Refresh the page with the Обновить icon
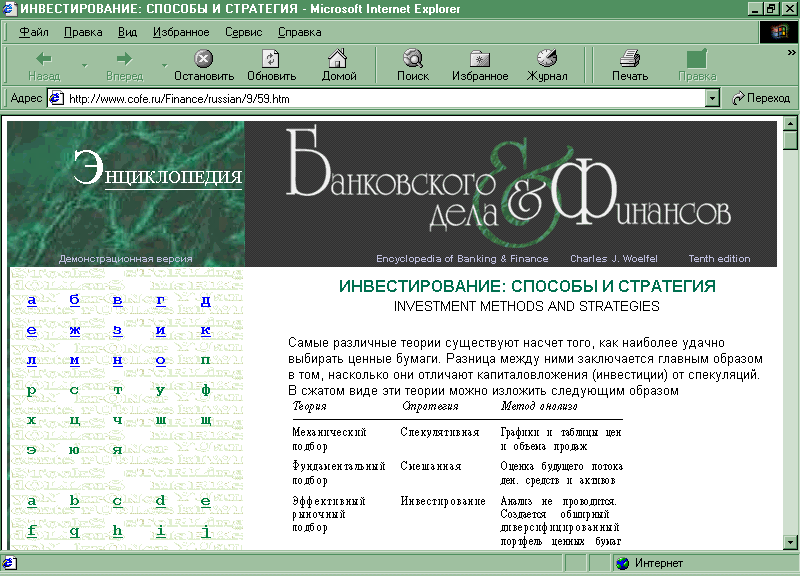 271,59
